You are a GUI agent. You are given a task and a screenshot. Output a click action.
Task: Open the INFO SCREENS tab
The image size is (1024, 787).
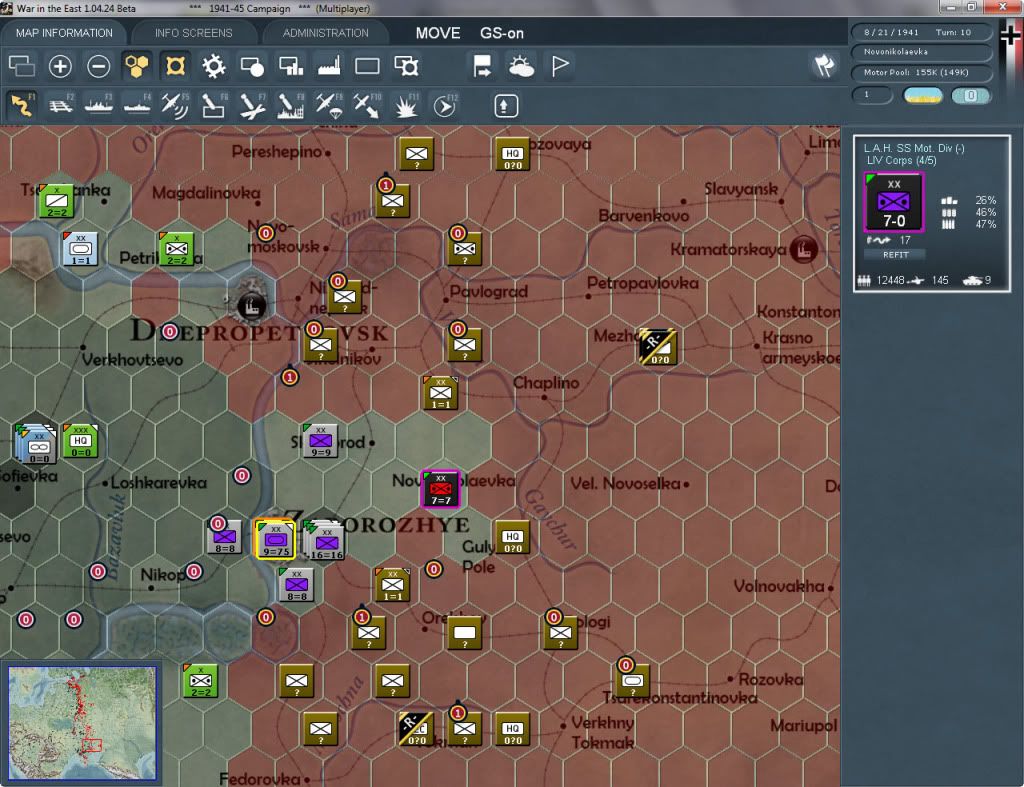[x=193, y=33]
